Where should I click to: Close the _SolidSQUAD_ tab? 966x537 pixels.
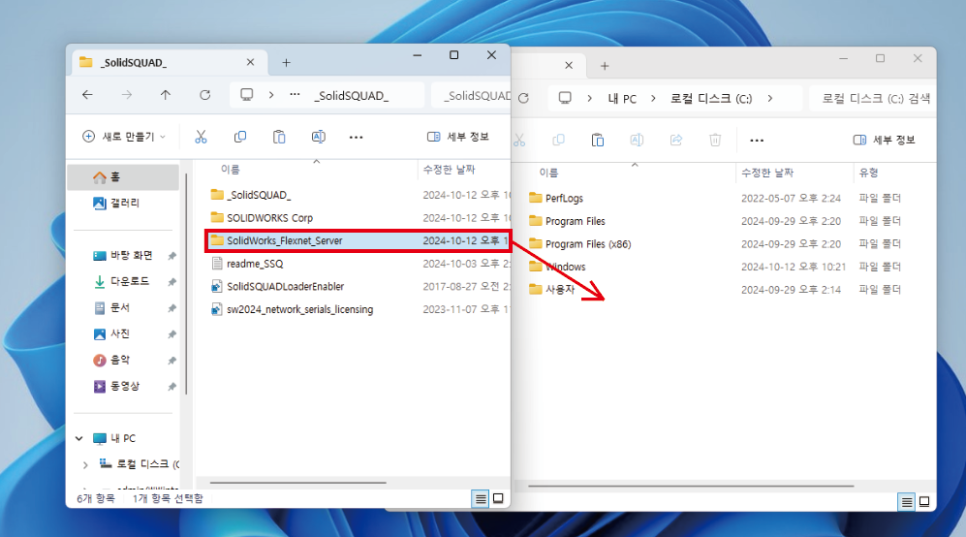click(250, 62)
